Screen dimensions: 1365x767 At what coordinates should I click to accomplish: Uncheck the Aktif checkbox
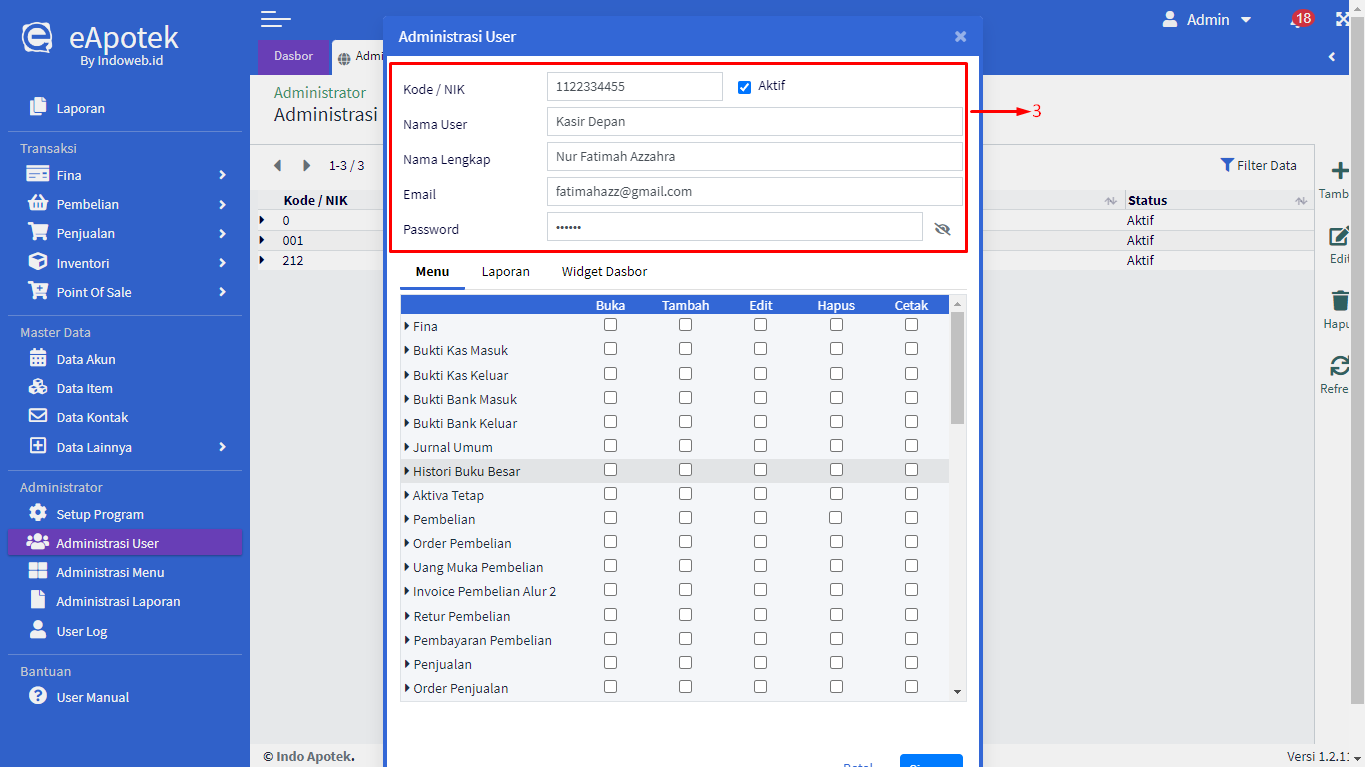pyautogui.click(x=744, y=87)
